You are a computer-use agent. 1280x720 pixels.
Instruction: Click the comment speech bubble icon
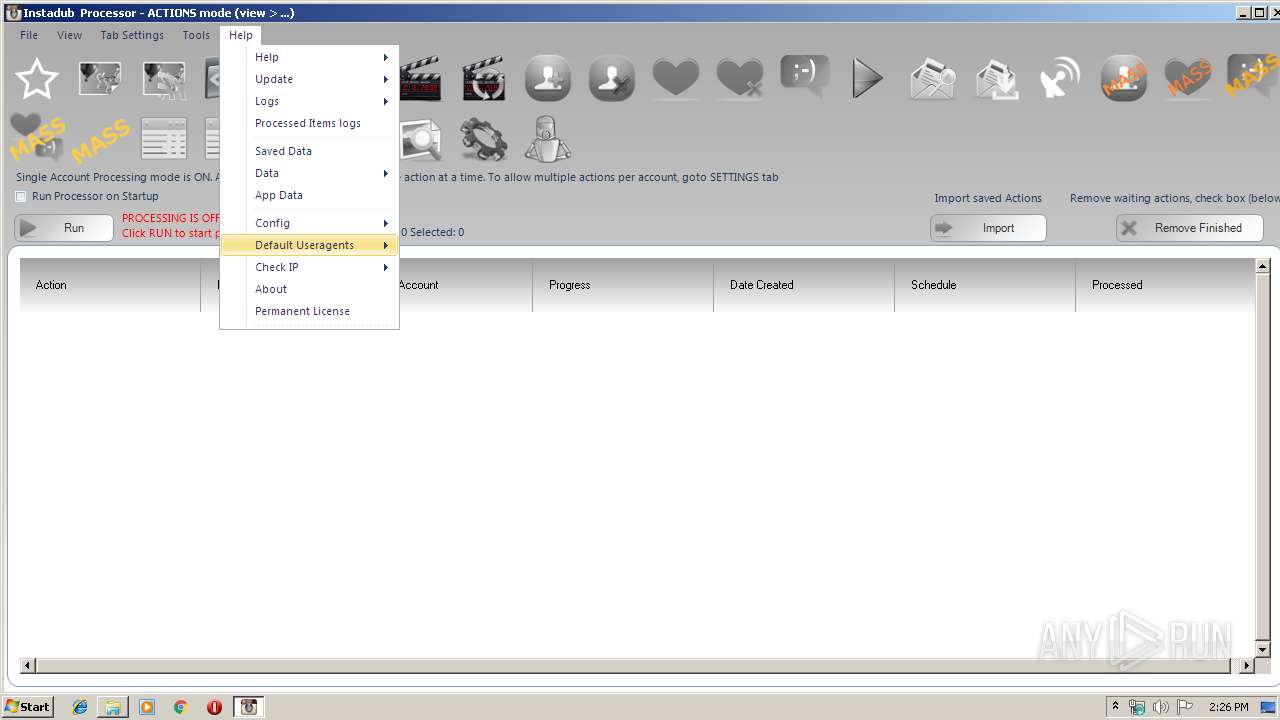click(x=805, y=76)
